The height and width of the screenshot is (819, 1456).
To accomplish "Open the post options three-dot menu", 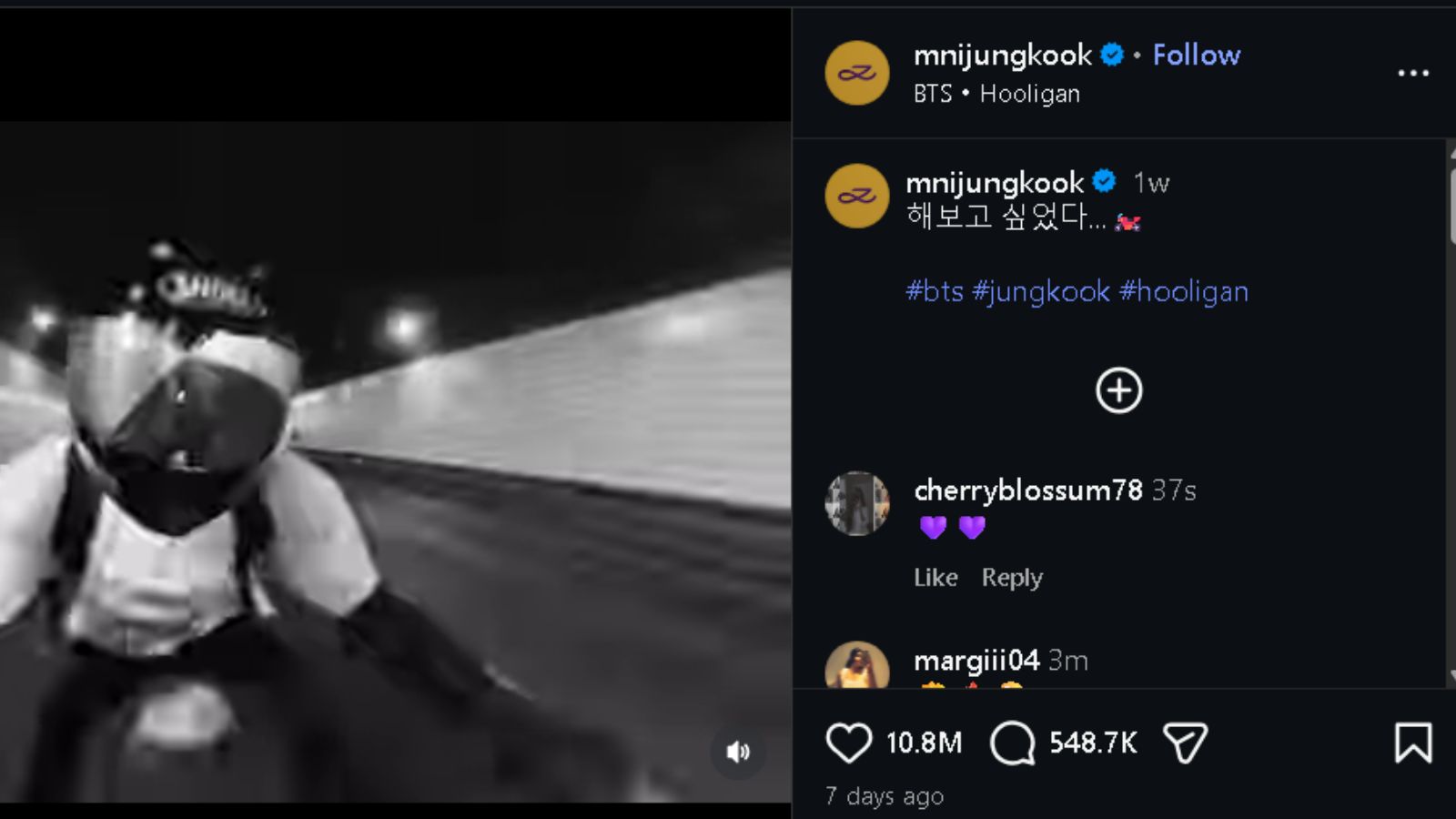I will point(1412,71).
